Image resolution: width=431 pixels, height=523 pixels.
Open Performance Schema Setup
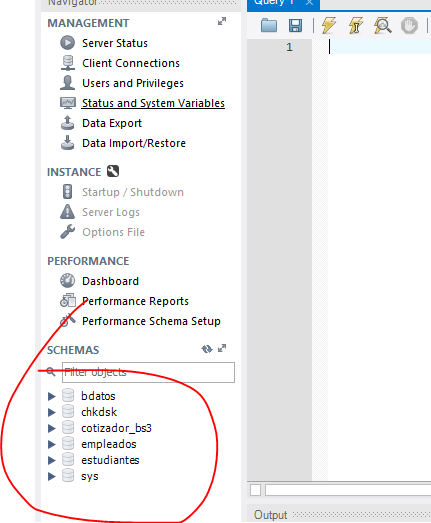[151, 321]
